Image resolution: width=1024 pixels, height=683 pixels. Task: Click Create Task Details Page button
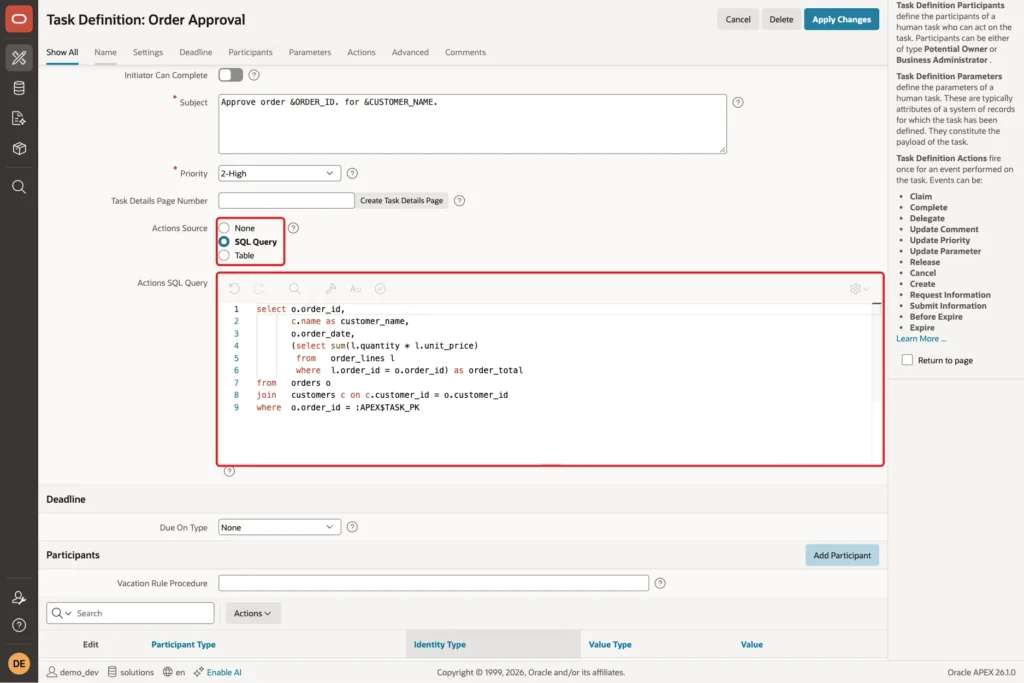(401, 200)
